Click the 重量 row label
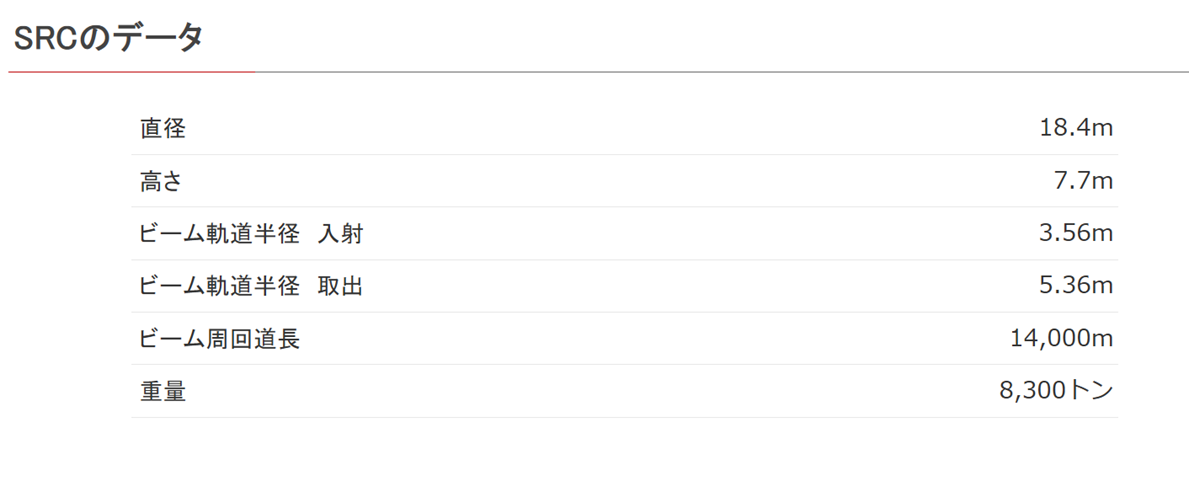1189x492 pixels. pos(163,392)
